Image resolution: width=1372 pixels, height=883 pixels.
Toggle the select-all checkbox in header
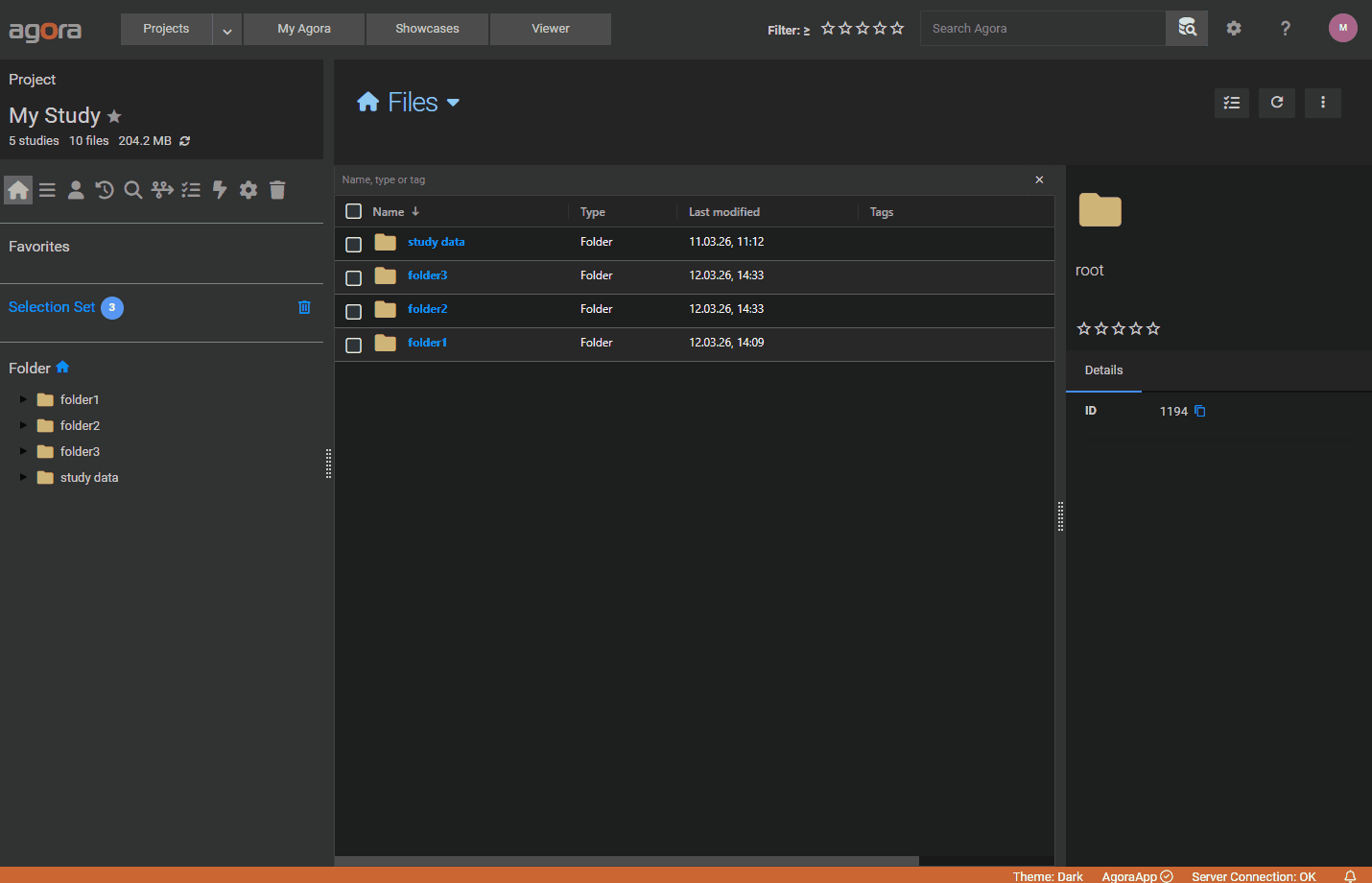click(x=353, y=211)
